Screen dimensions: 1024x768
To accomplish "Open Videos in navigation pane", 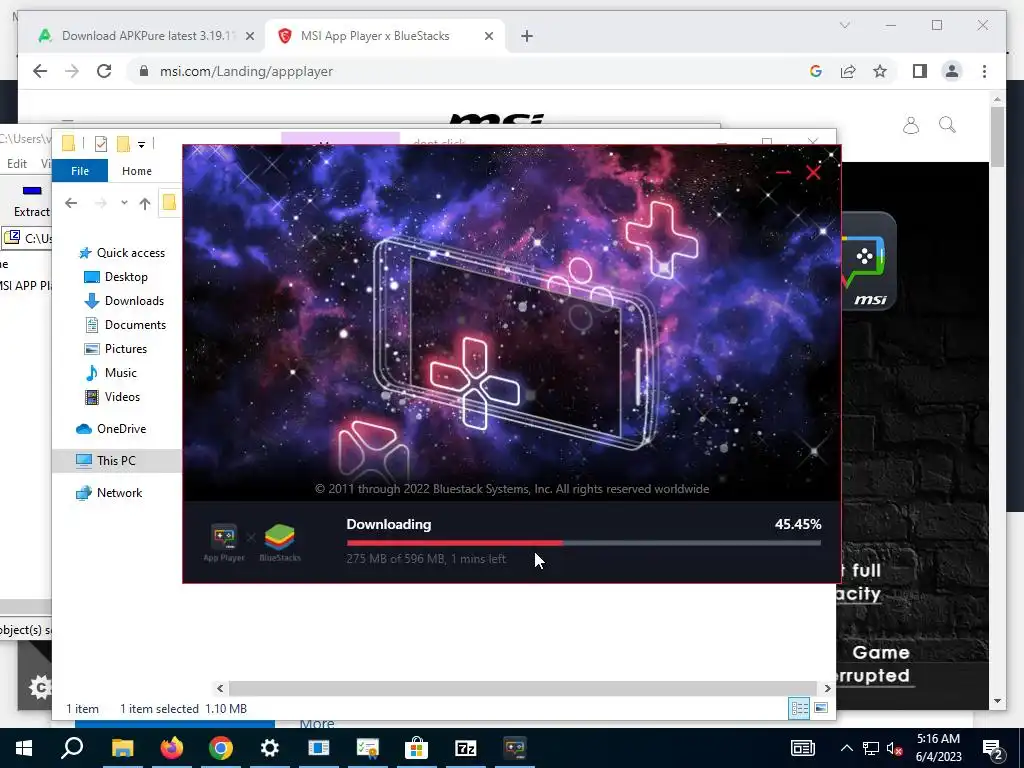I will point(112,397).
